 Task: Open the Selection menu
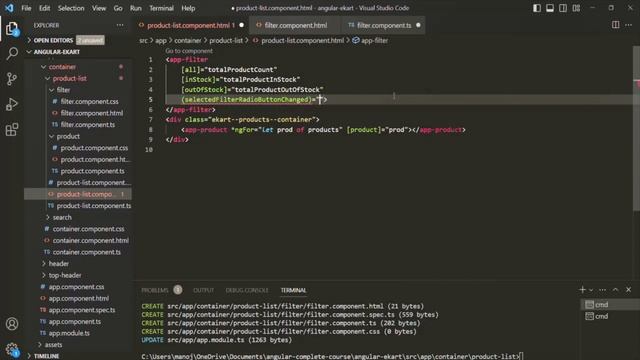pyautogui.click(x=71, y=8)
